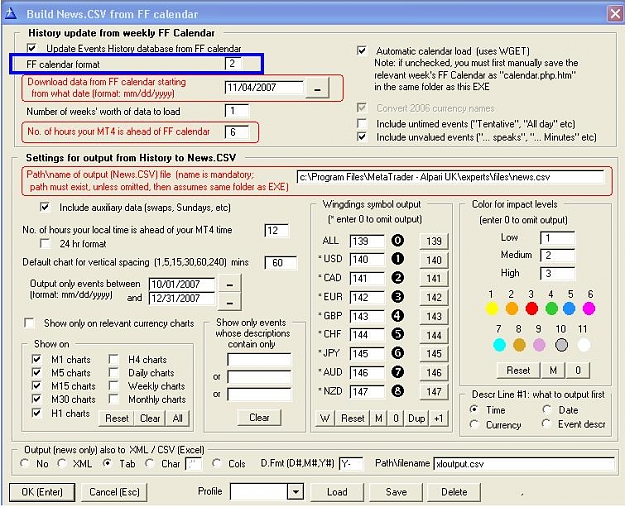This screenshot has height=507, width=625.
Task: Click Cancel (Esc) button
Action: [114, 492]
